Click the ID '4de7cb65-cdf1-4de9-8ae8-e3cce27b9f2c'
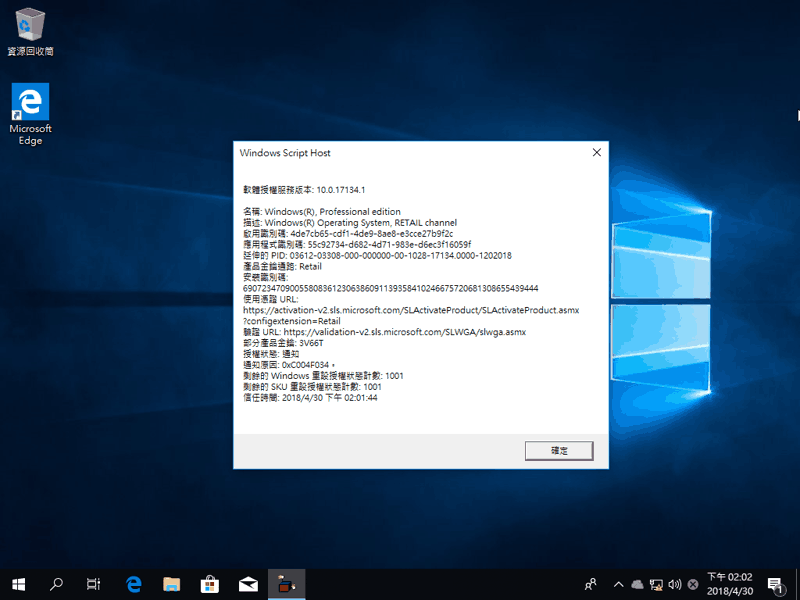This screenshot has height=600, width=800. (x=371, y=234)
